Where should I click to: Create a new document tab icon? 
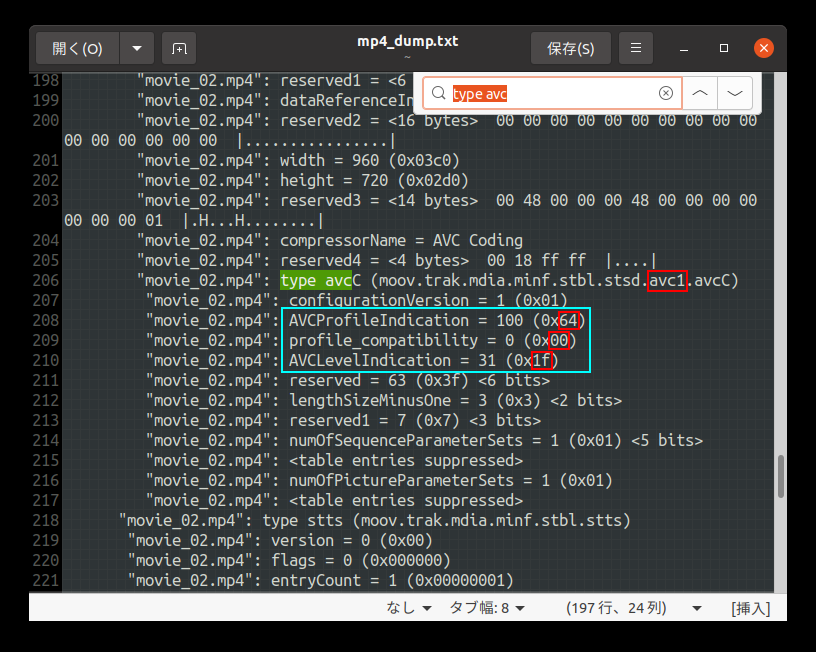click(179, 48)
